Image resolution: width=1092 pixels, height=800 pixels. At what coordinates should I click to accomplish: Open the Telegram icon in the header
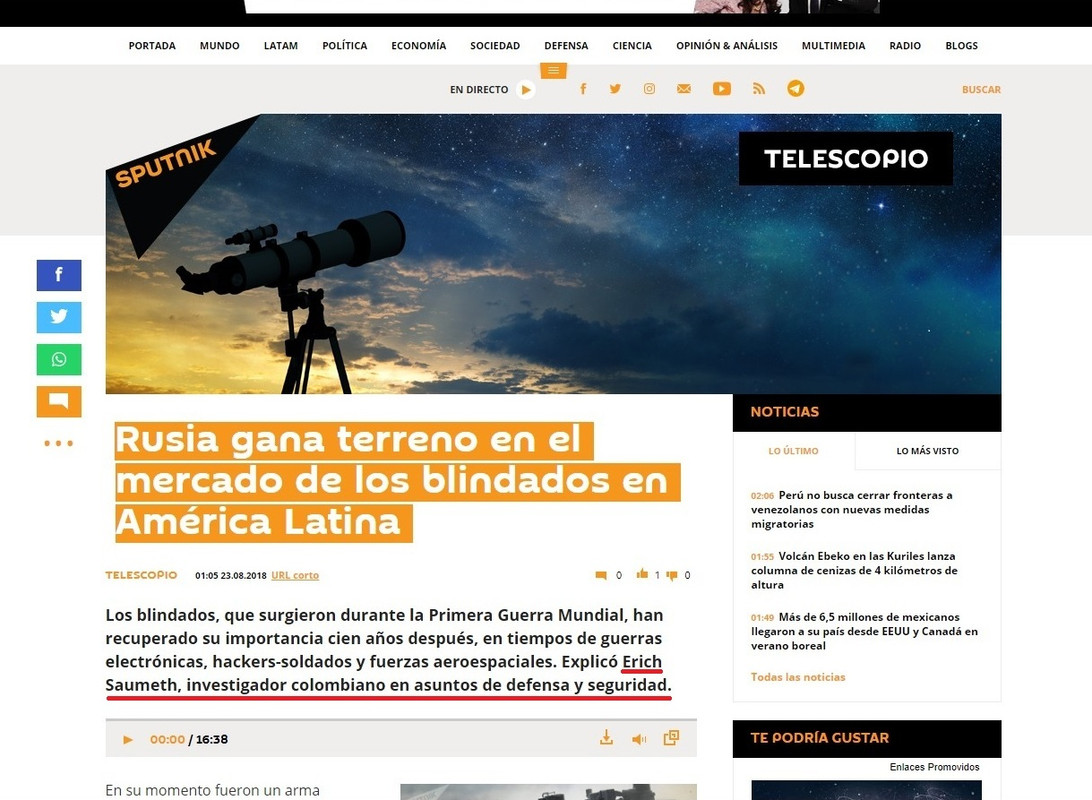click(795, 88)
